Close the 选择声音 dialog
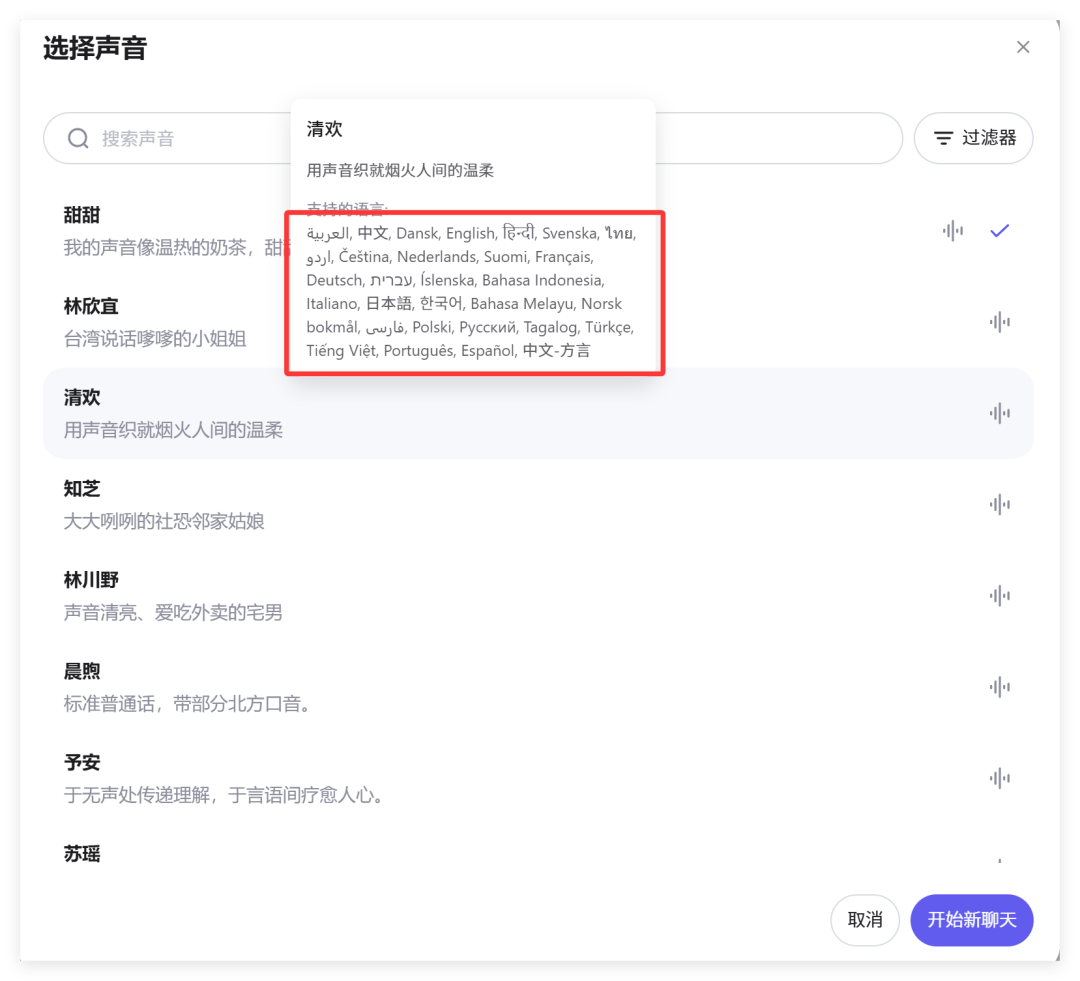The height and width of the screenshot is (981, 1080). pyautogui.click(x=1023, y=46)
